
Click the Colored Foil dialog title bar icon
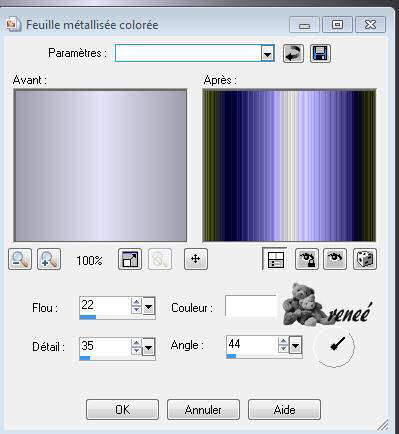point(13,25)
